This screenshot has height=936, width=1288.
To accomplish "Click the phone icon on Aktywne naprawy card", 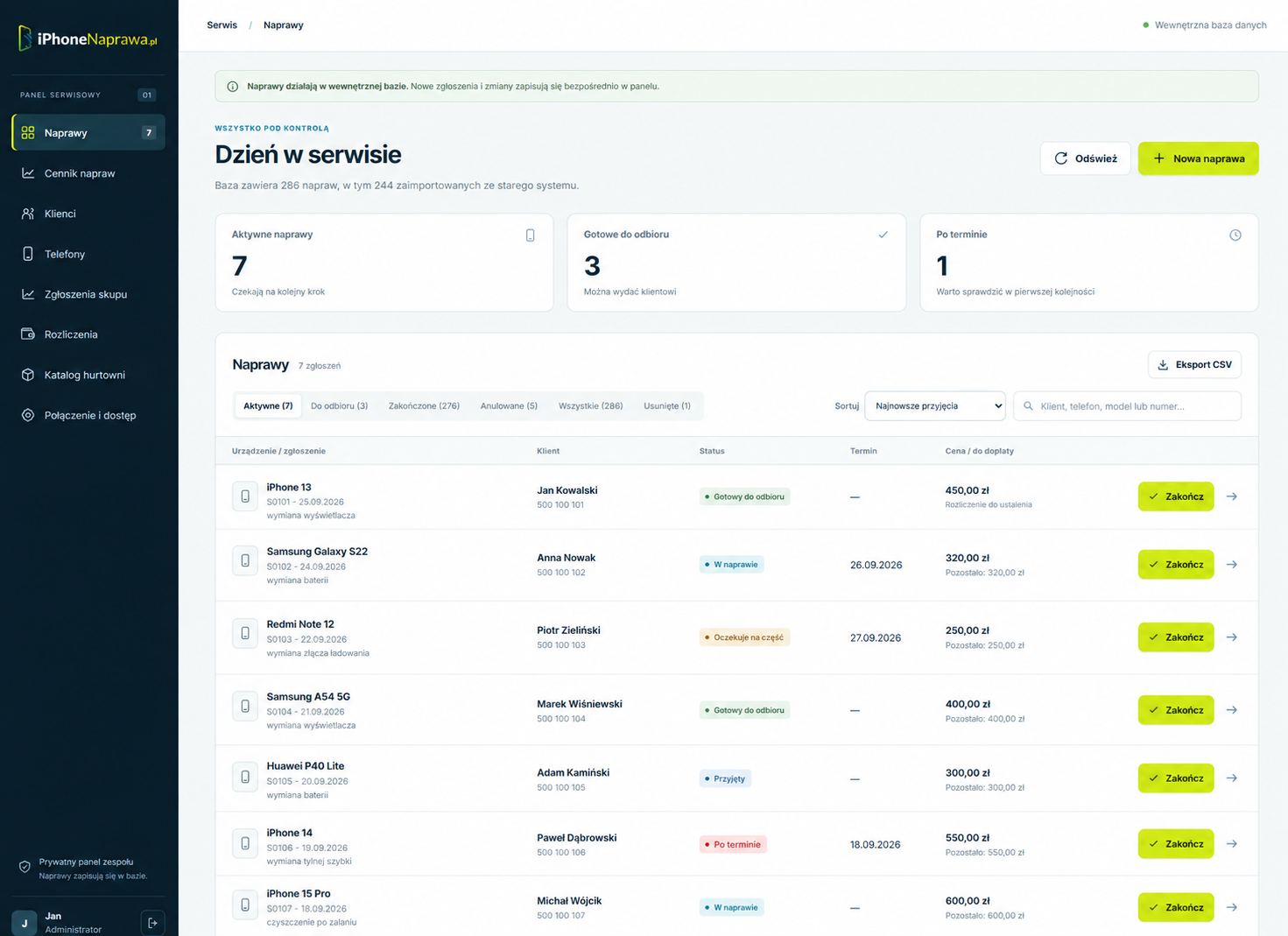I will [530, 236].
